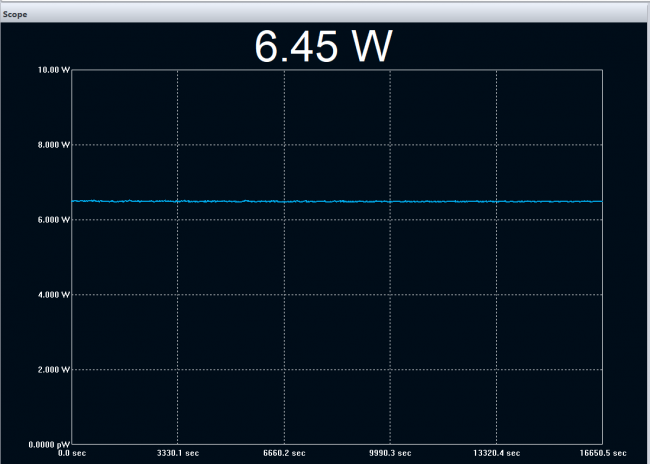Click the 3330.1 sec time label

[178, 453]
